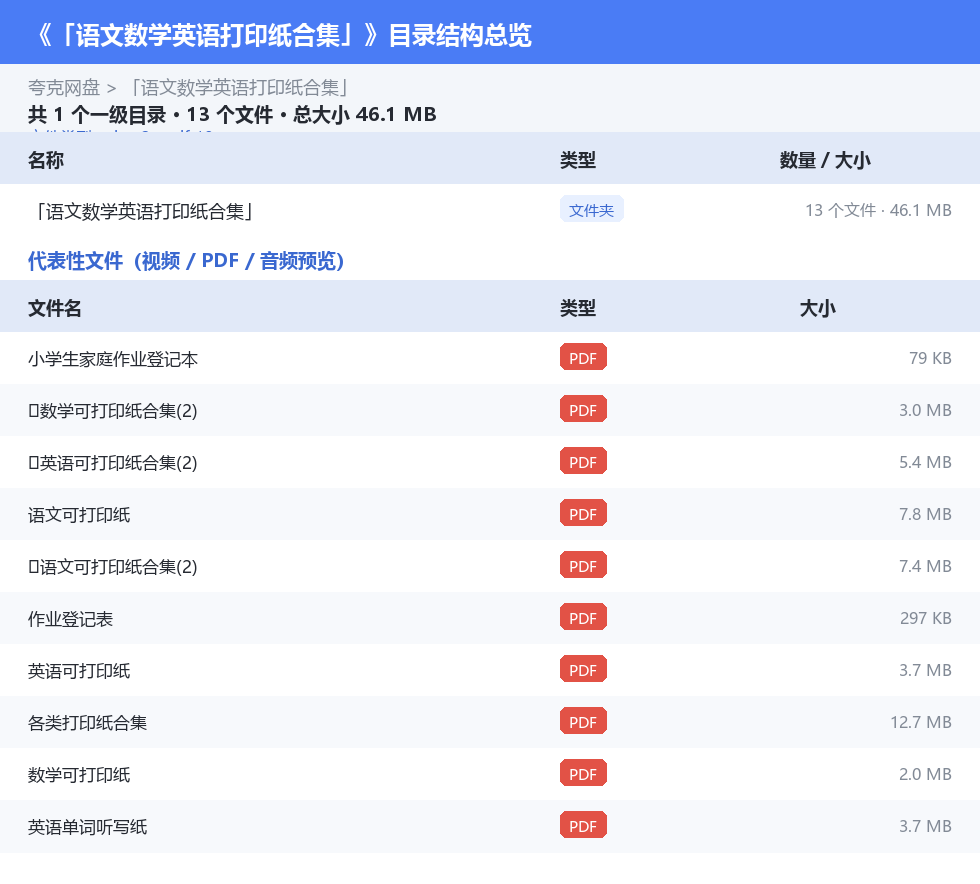Click the 代表性文件 section heading

click(x=186, y=261)
